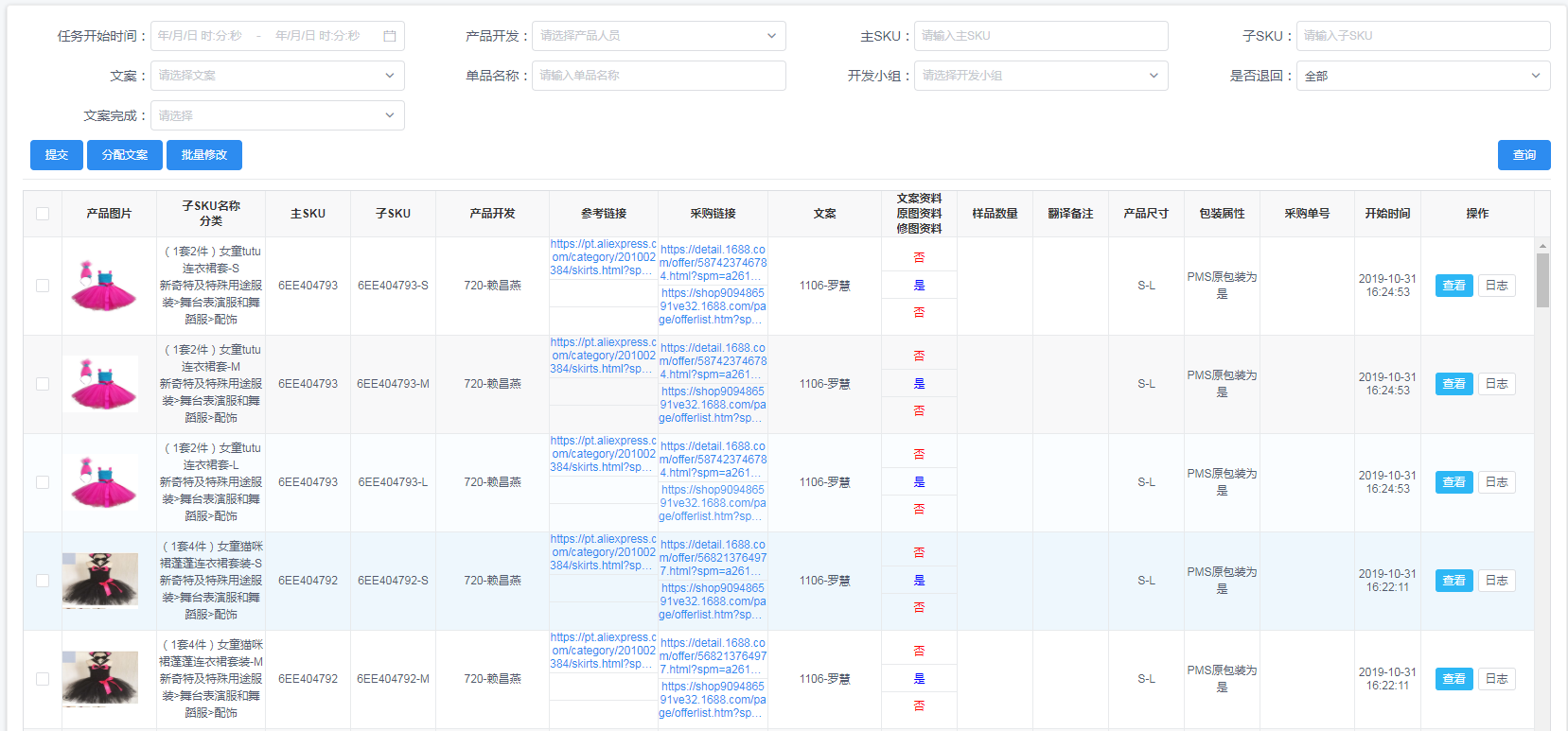Open the 是否退回 dropdown showing 全部
Image resolution: width=1568 pixels, height=731 pixels.
click(1423, 76)
